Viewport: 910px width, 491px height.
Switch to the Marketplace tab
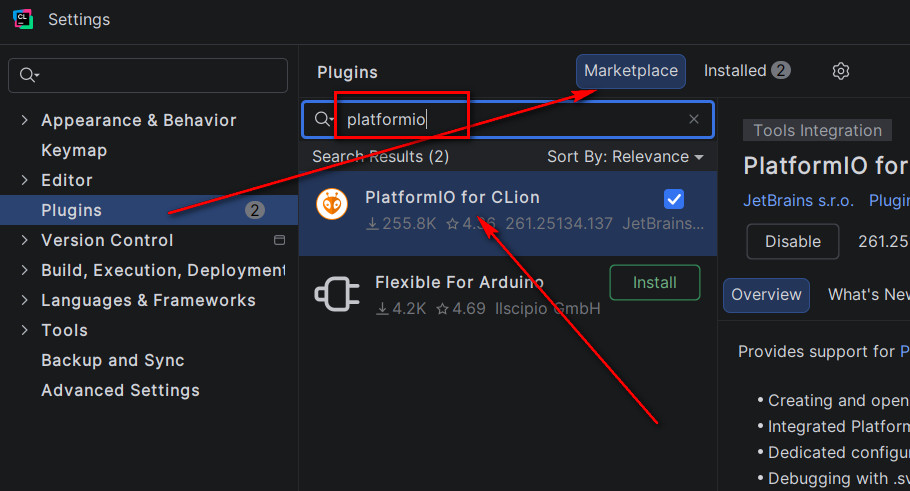click(x=631, y=71)
